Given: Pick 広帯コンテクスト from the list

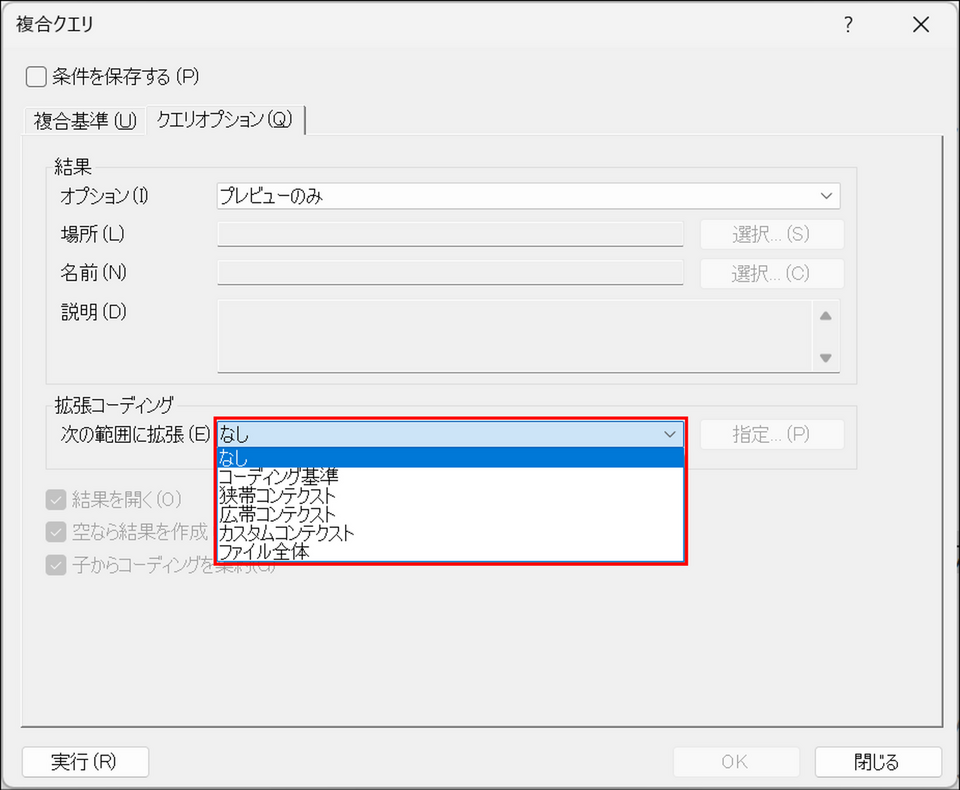Looking at the screenshot, I should pyautogui.click(x=451, y=514).
